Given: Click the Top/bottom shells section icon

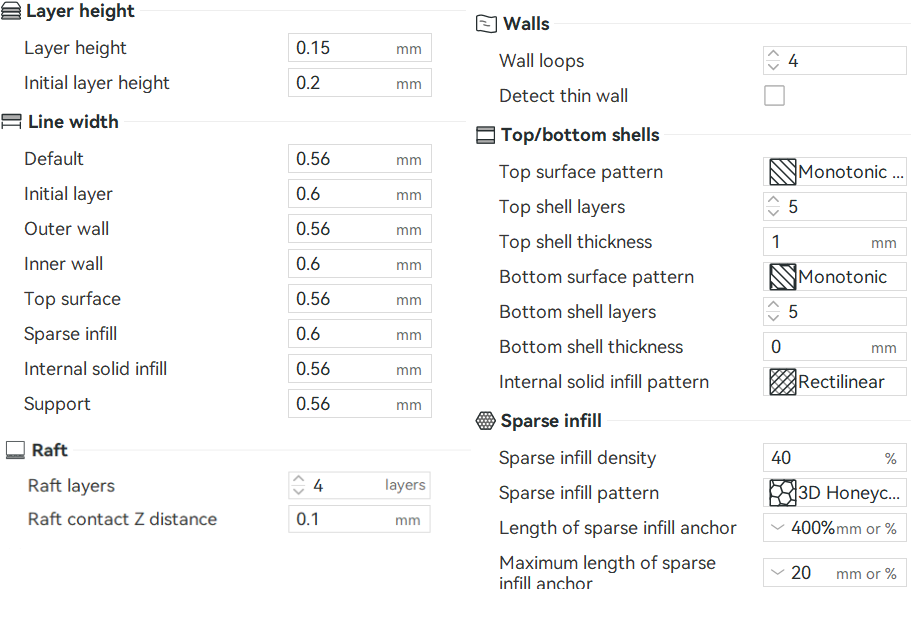Looking at the screenshot, I should pos(486,135).
